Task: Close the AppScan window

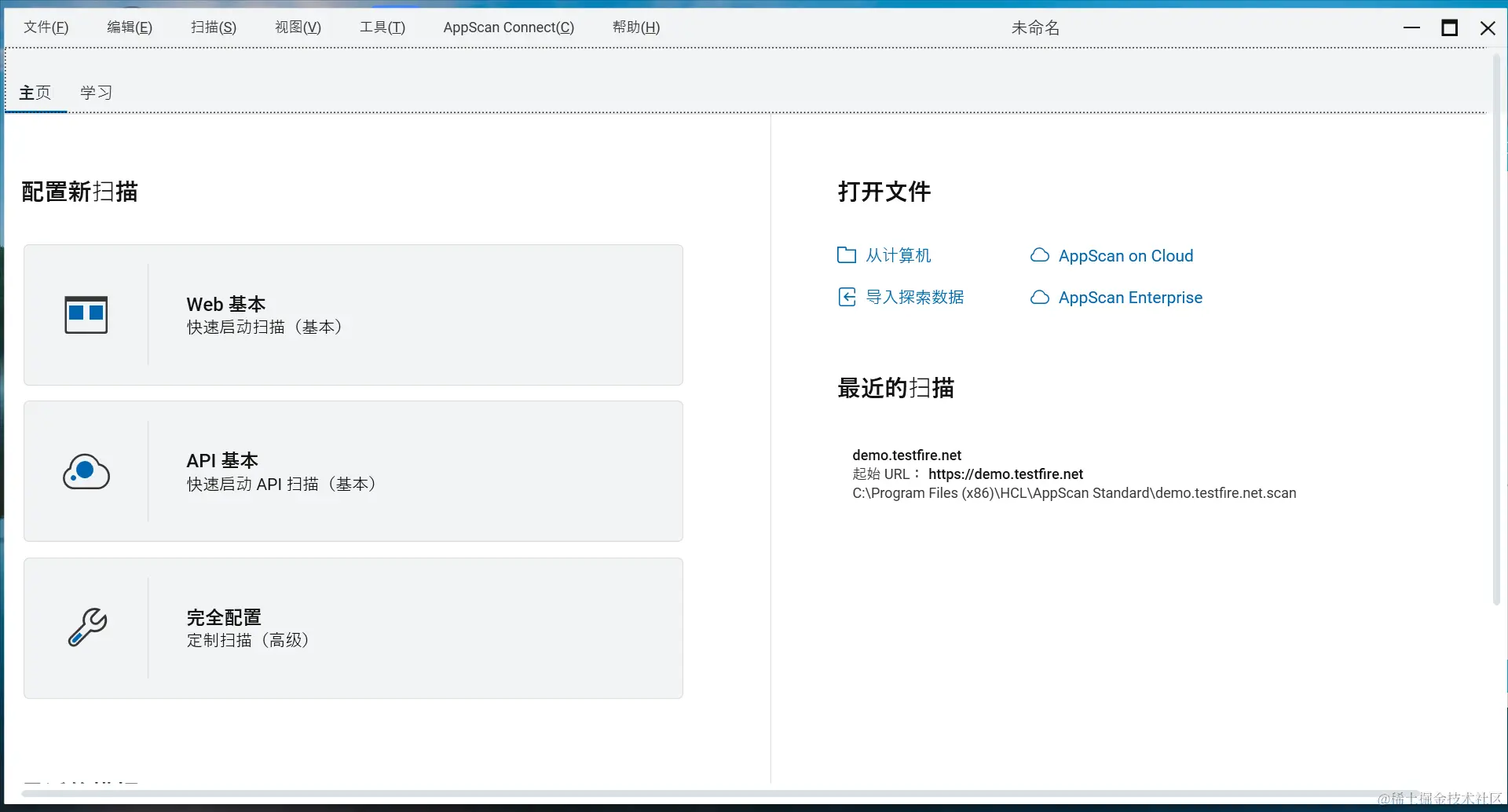Action: tap(1488, 27)
